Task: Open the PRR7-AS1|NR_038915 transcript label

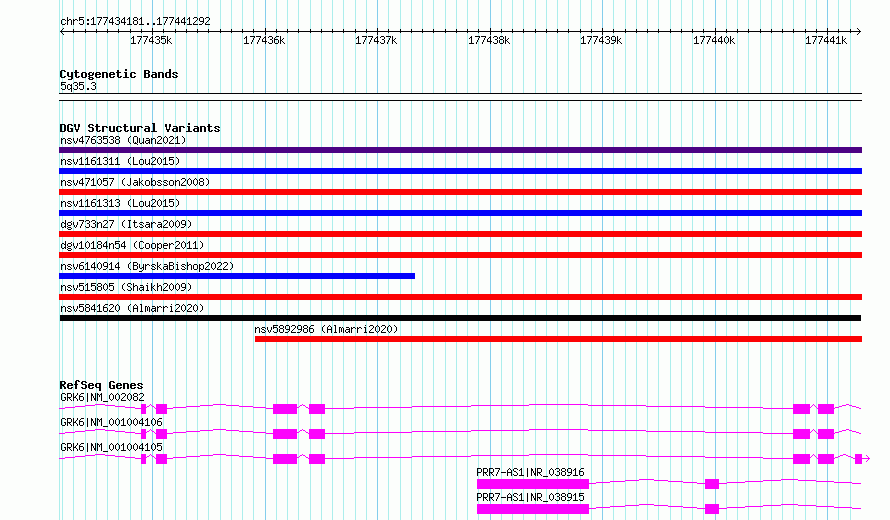Action: (530, 497)
